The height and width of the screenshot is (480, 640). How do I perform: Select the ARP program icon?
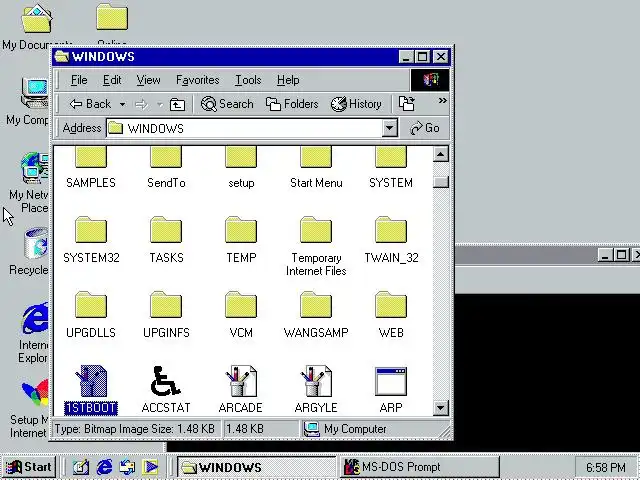[391, 381]
